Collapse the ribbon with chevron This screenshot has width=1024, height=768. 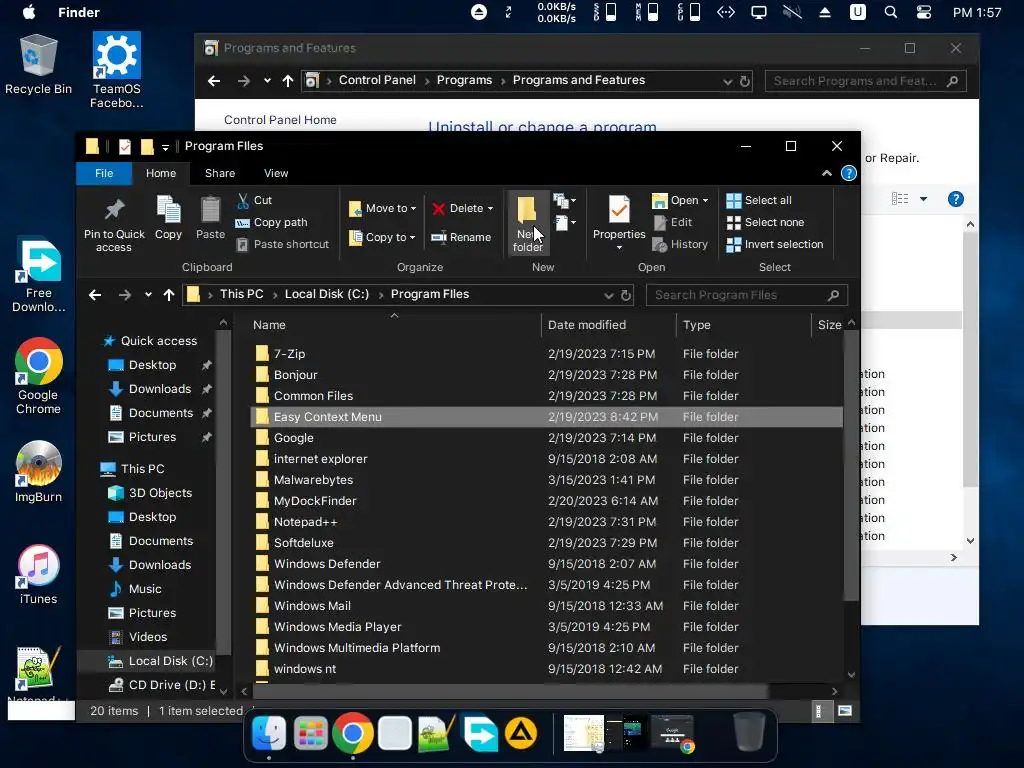coord(827,173)
